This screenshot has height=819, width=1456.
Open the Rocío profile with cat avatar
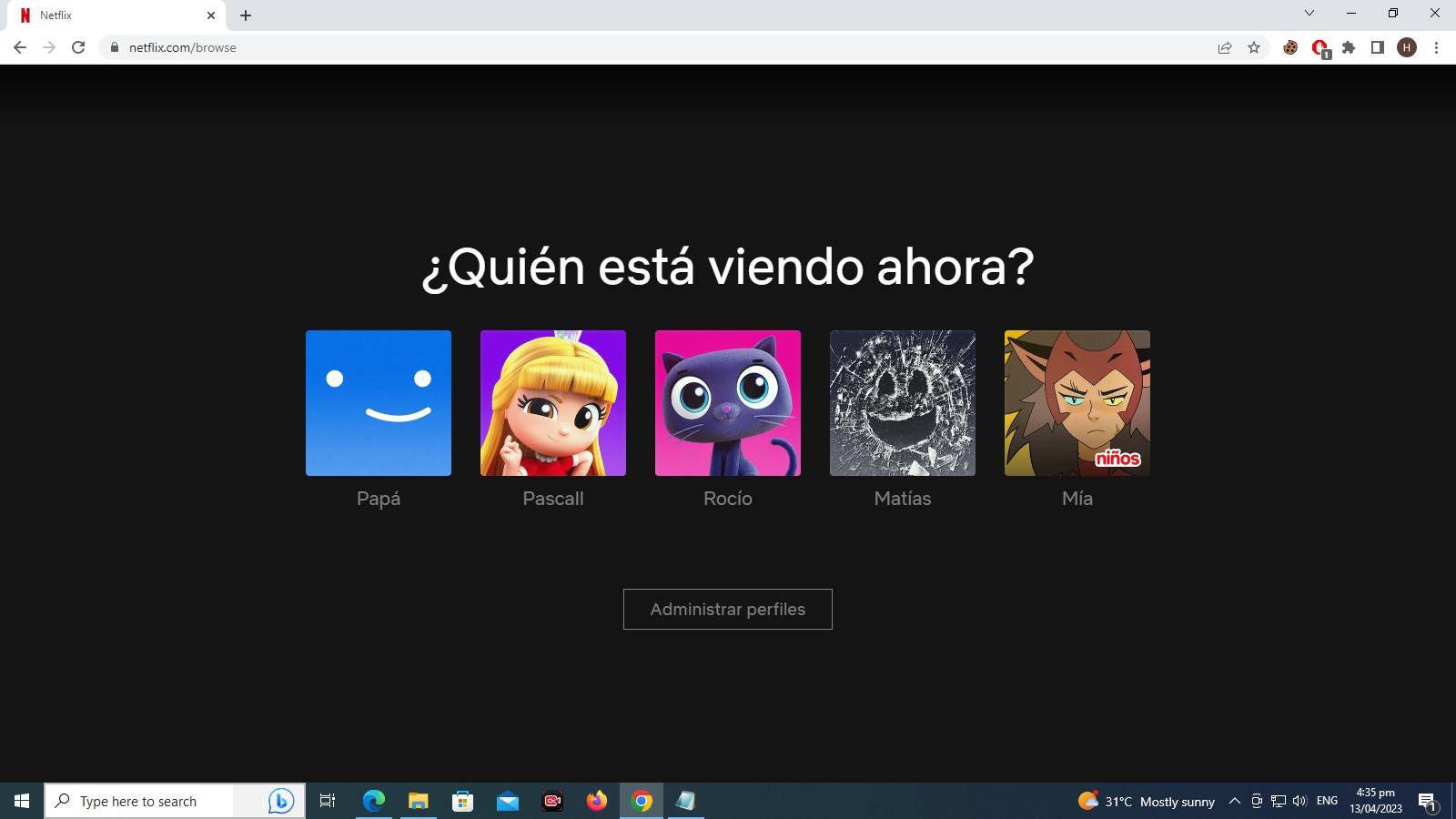click(x=728, y=403)
